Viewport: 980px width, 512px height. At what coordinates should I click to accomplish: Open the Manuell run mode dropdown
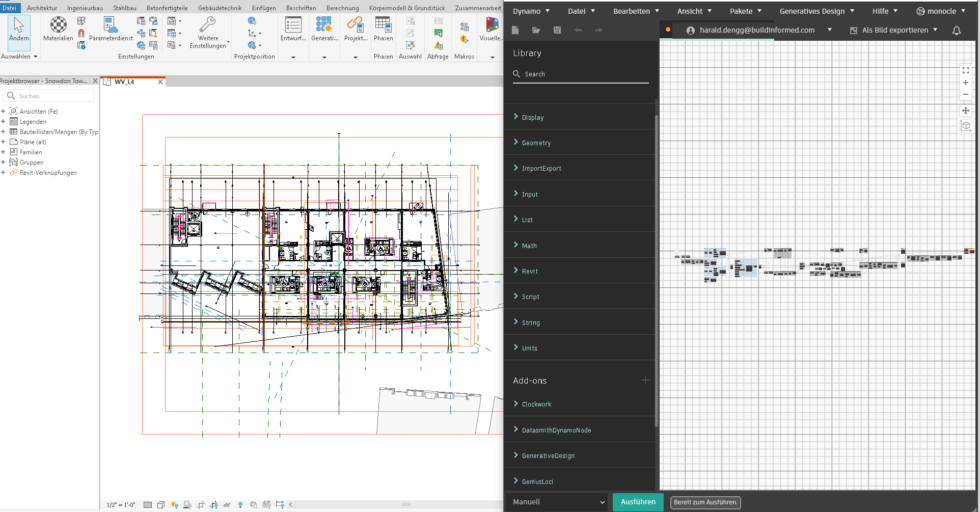click(558, 501)
